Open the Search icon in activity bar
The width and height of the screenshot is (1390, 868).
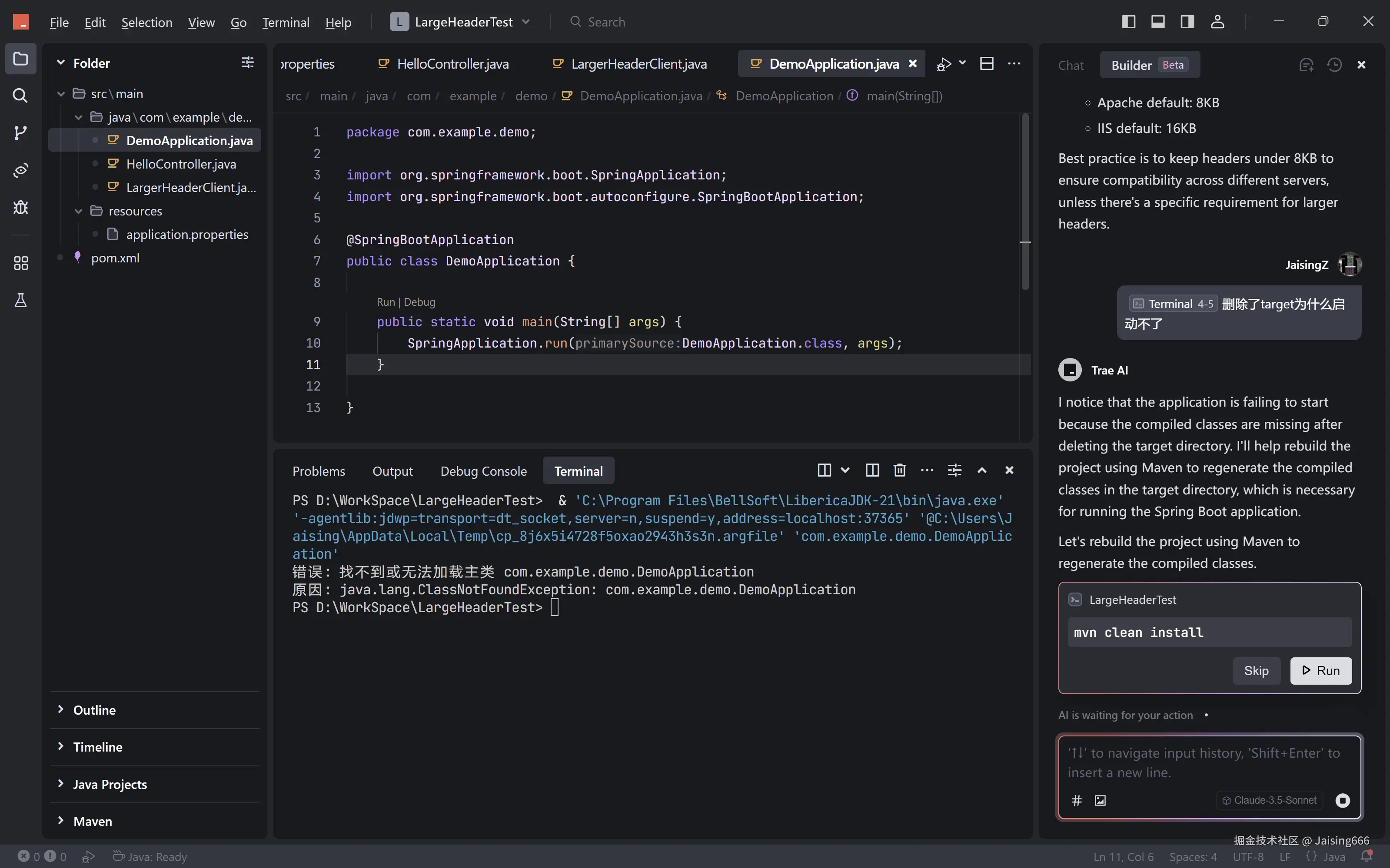20,95
